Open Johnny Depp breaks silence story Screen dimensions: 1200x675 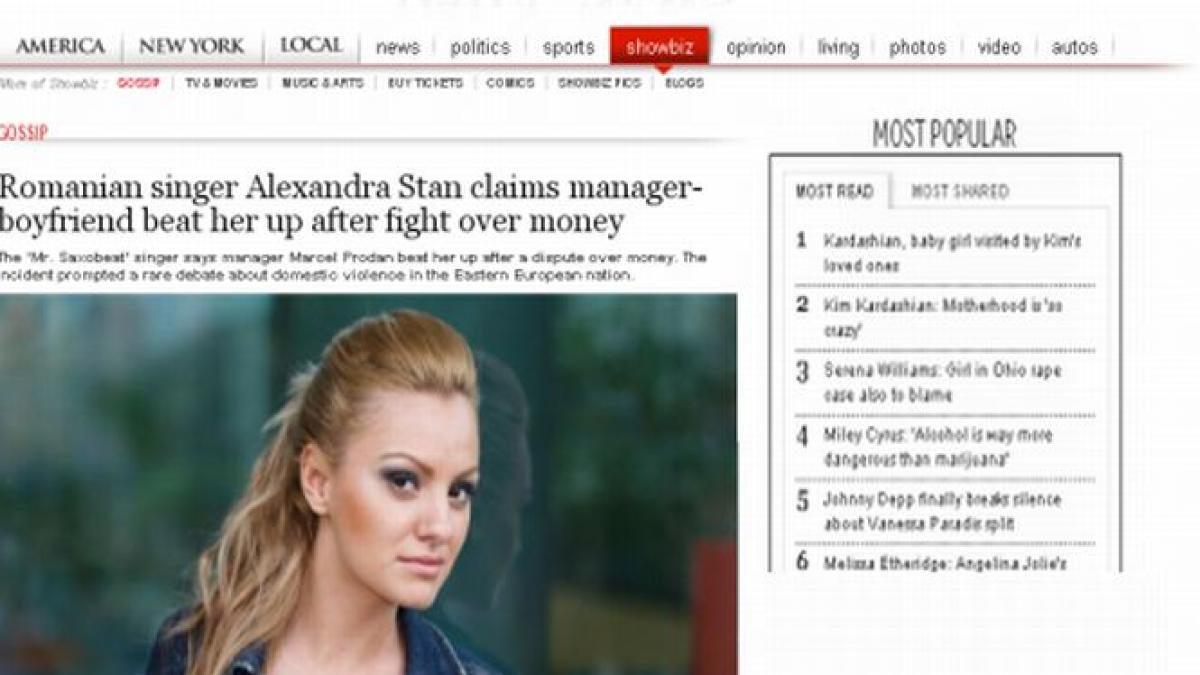coord(942,511)
